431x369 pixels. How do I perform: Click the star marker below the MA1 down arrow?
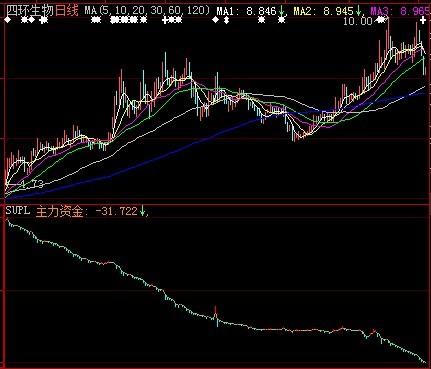[282, 20]
